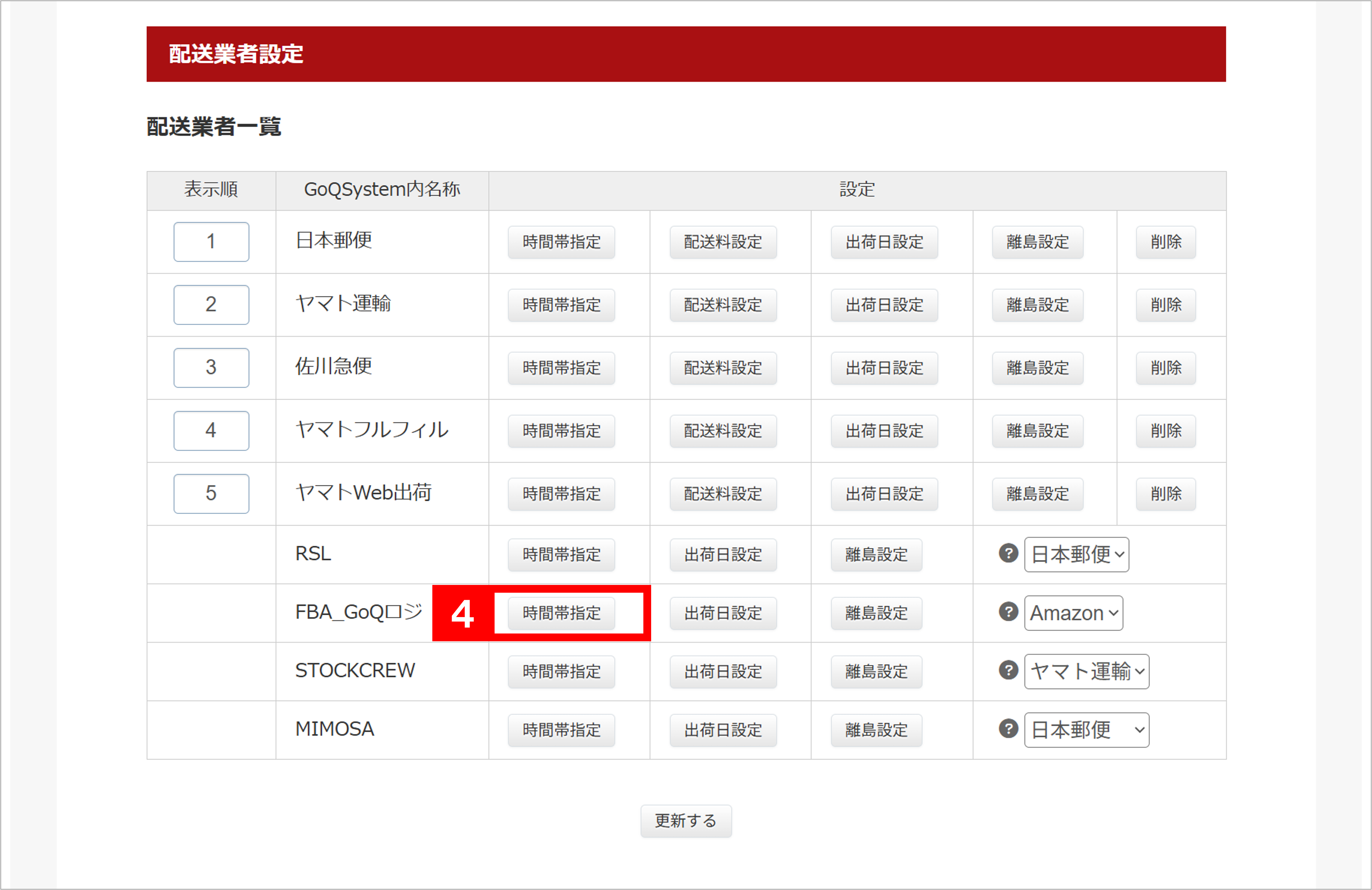Click the help icon in STOCKCREW row

[1008, 671]
